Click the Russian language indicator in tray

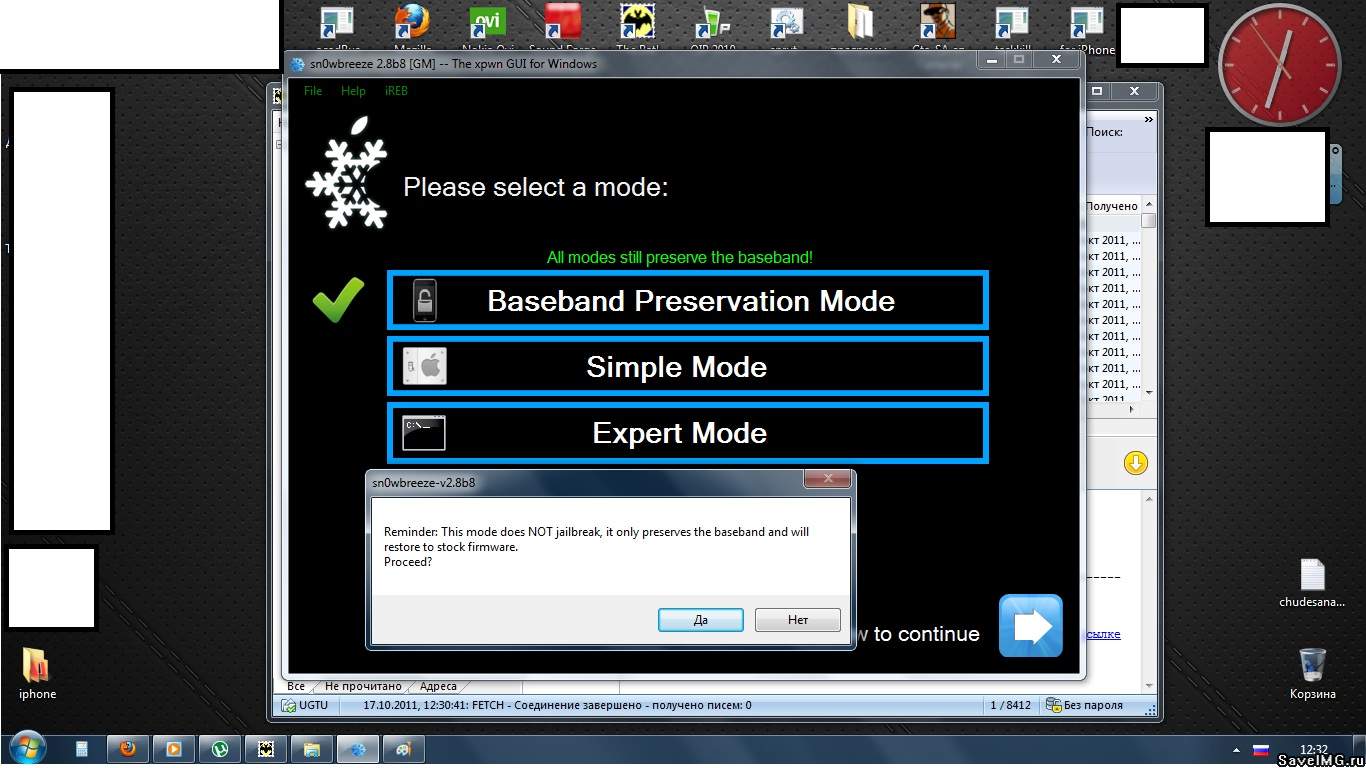click(x=1261, y=749)
